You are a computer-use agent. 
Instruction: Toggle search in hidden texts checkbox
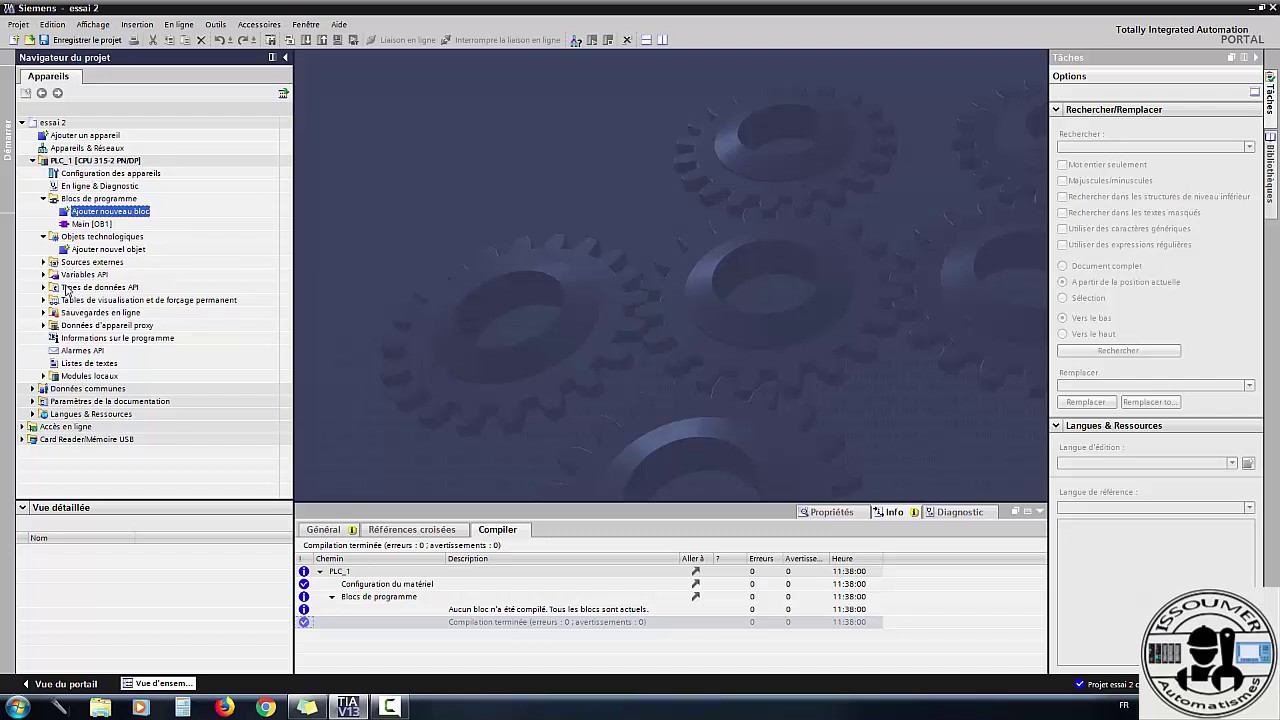1063,213
